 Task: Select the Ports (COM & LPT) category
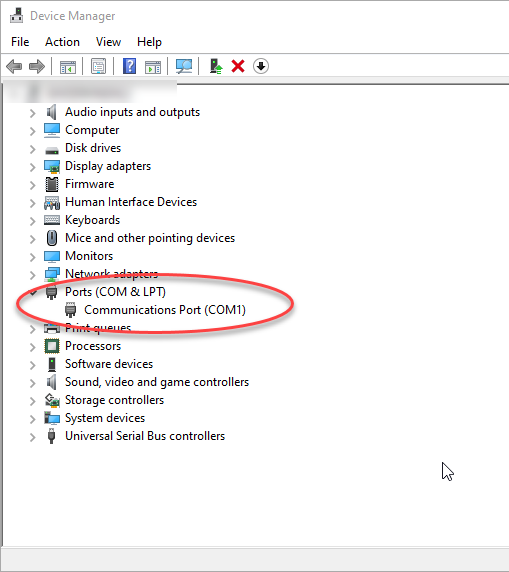tap(115, 292)
